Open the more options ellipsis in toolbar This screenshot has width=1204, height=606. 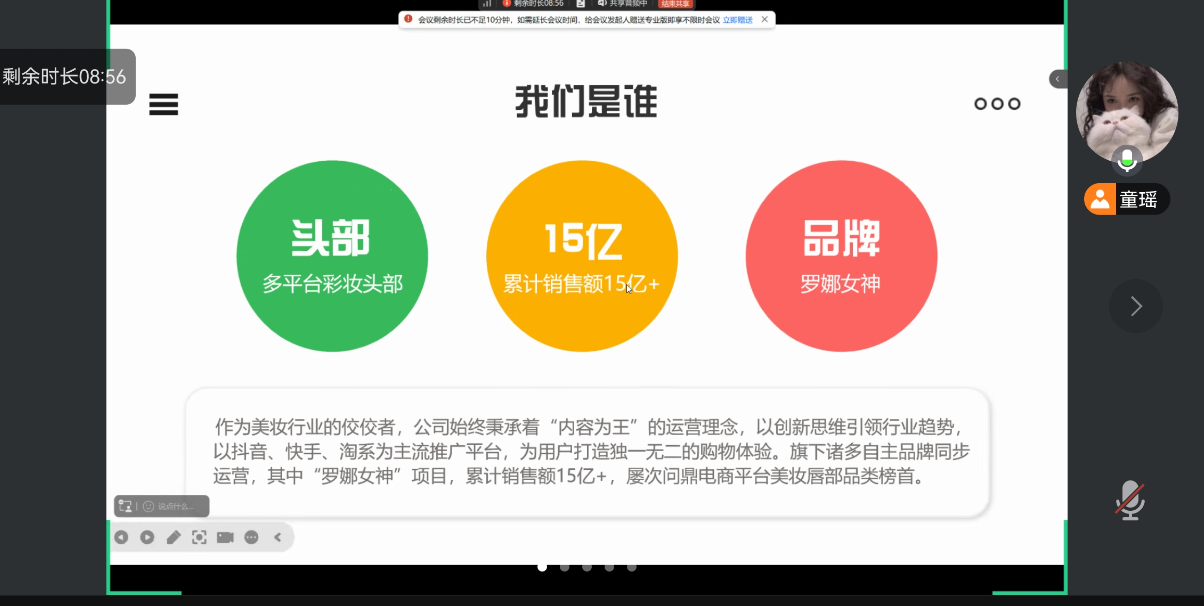[x=251, y=537]
